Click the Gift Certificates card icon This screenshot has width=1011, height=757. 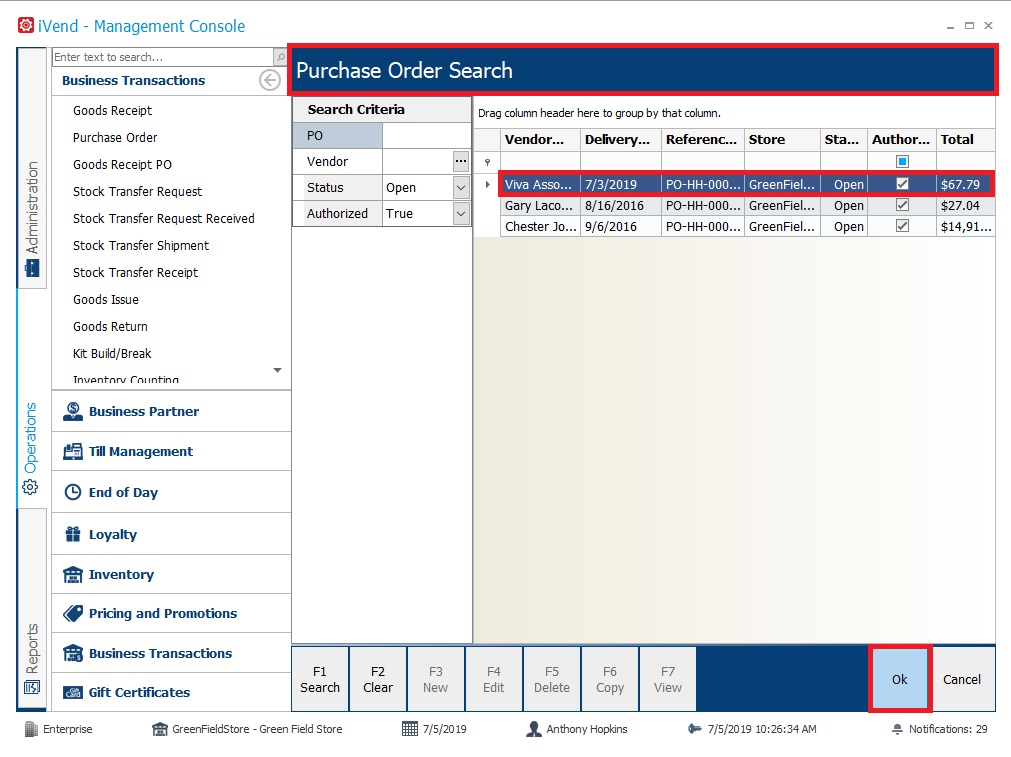click(73, 693)
